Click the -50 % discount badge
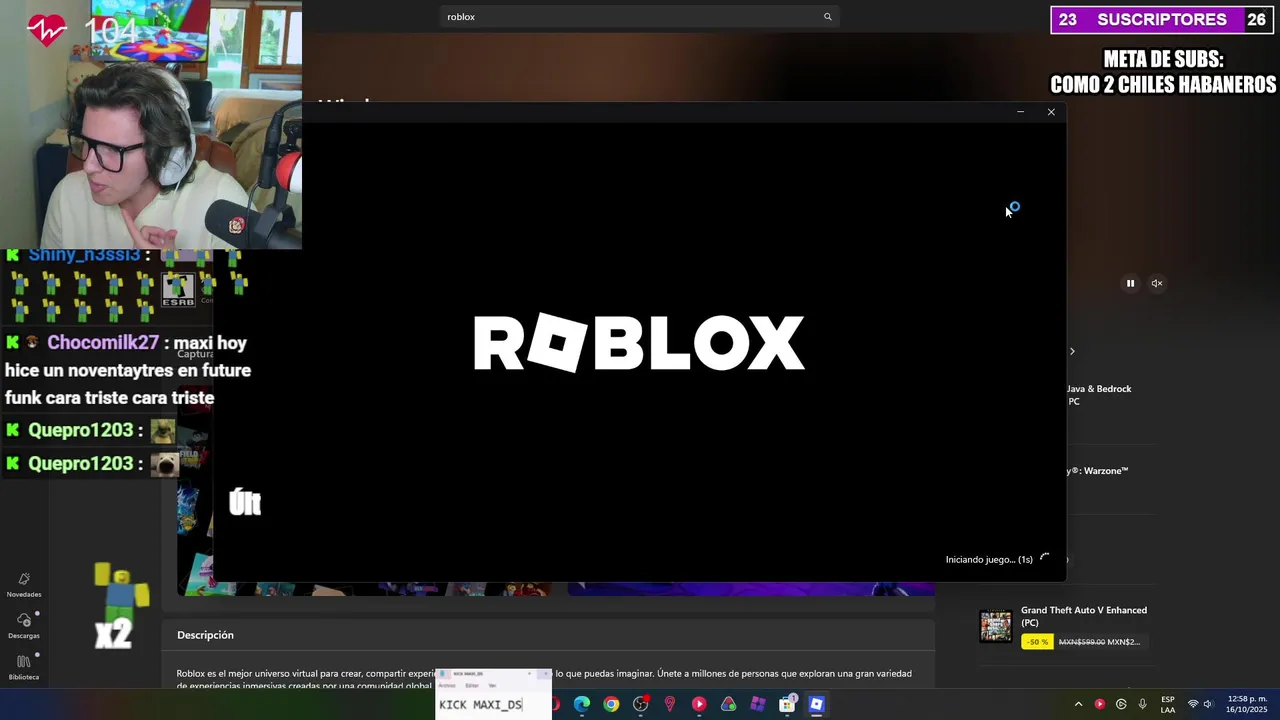Image resolution: width=1280 pixels, height=720 pixels. pyautogui.click(x=1037, y=642)
